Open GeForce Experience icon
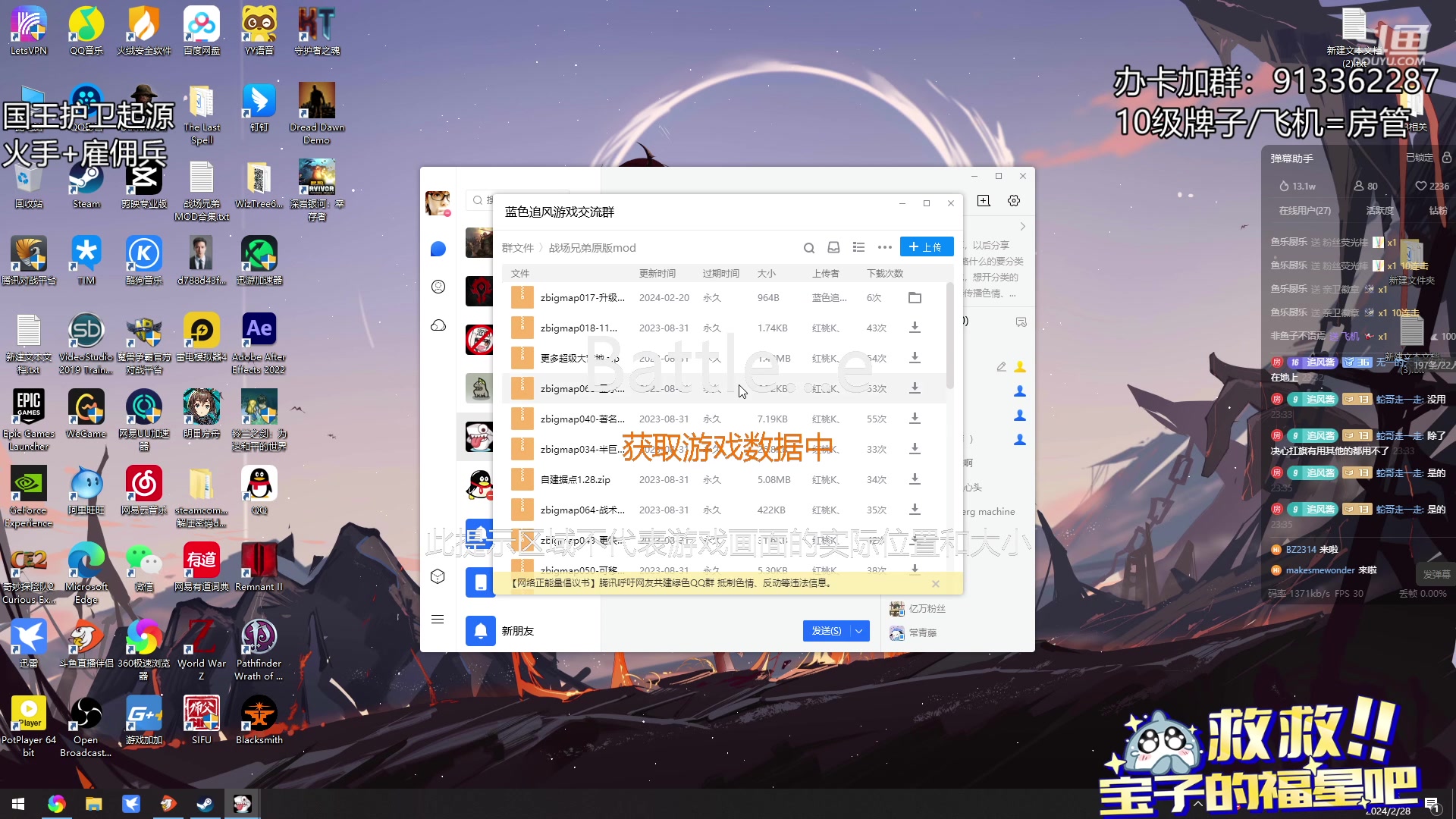This screenshot has width=1456, height=819. point(29,497)
